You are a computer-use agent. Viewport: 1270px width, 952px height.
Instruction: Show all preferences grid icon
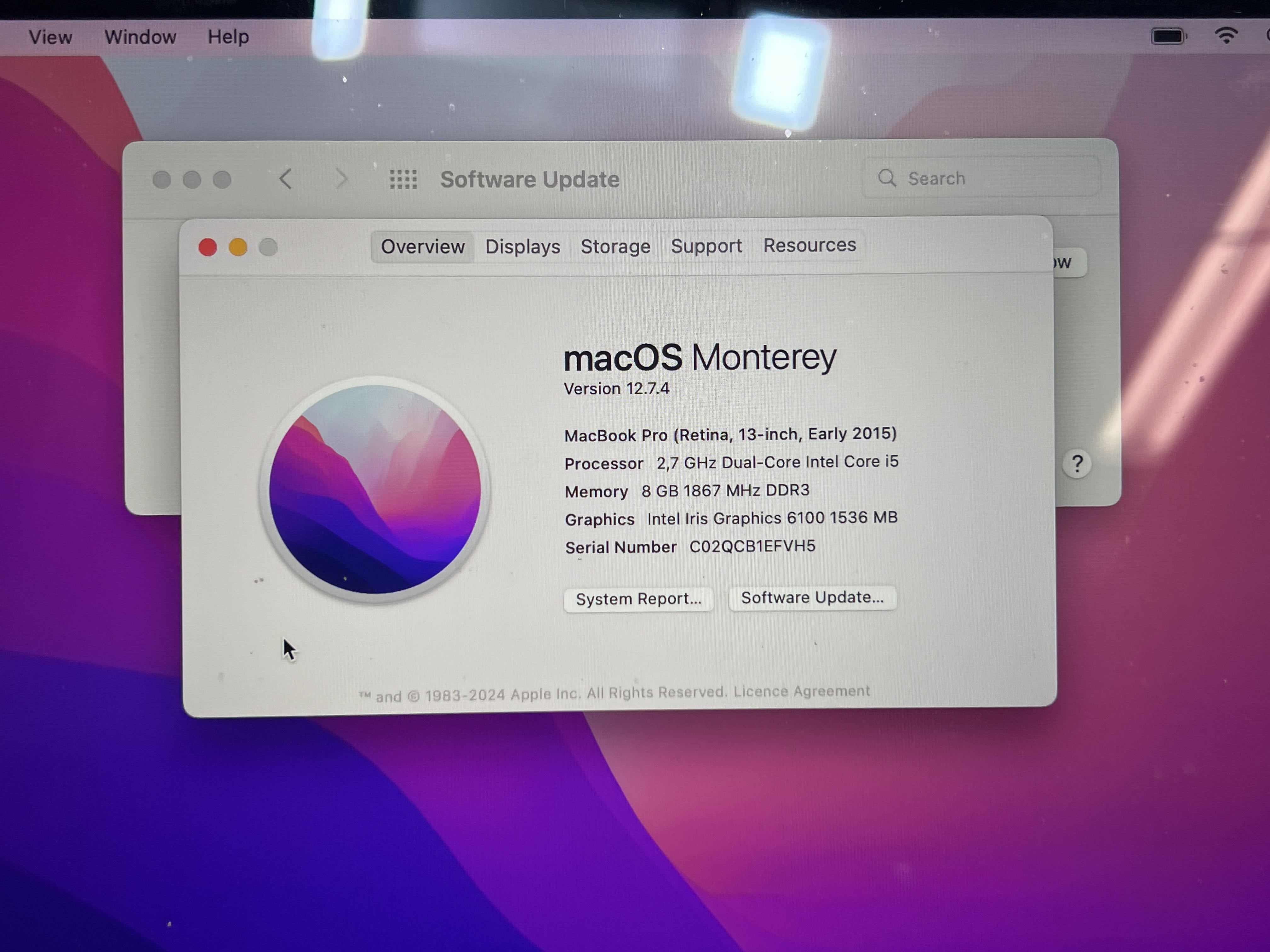[403, 180]
